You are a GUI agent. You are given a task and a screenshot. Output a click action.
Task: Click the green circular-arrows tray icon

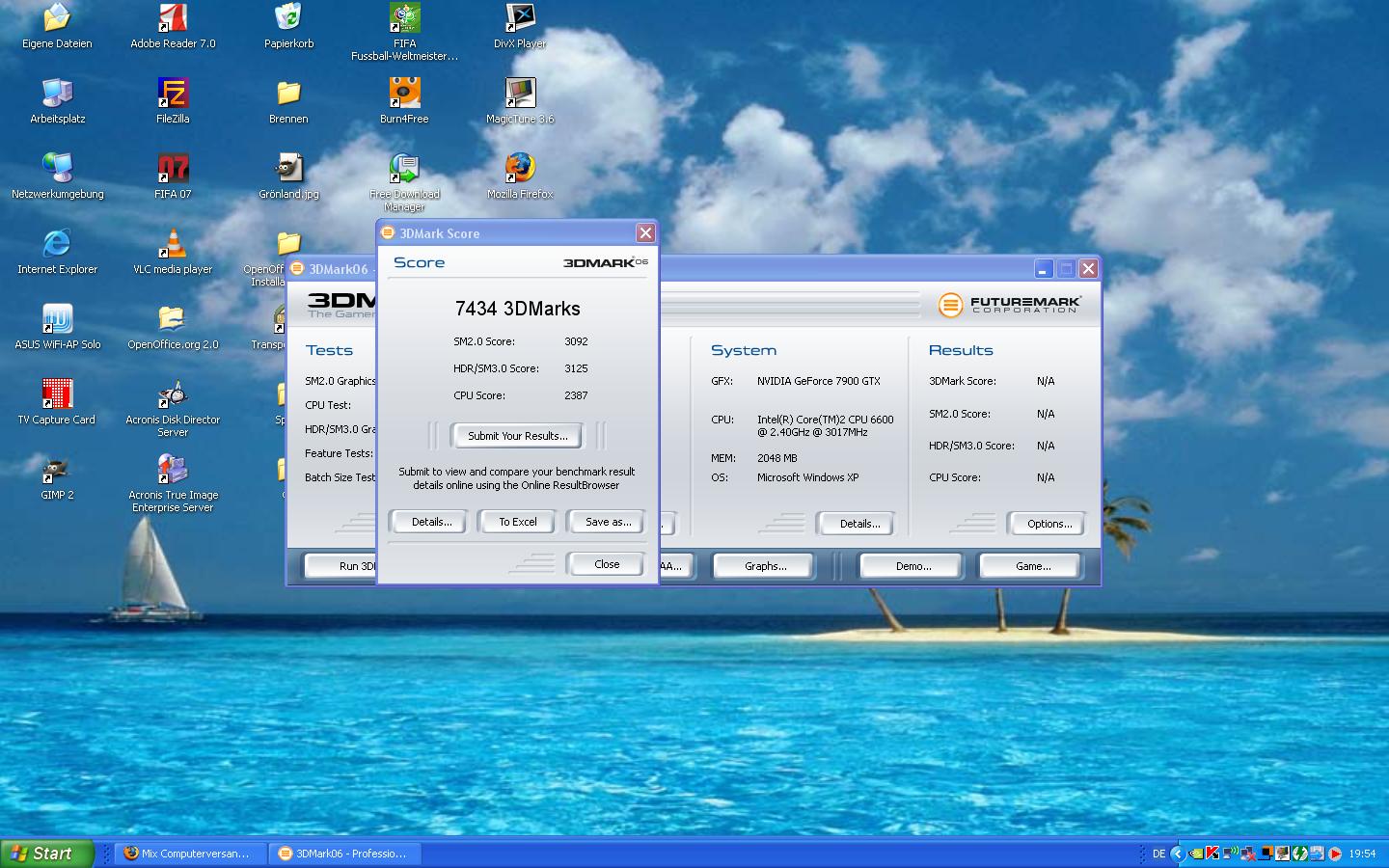tap(1300, 854)
